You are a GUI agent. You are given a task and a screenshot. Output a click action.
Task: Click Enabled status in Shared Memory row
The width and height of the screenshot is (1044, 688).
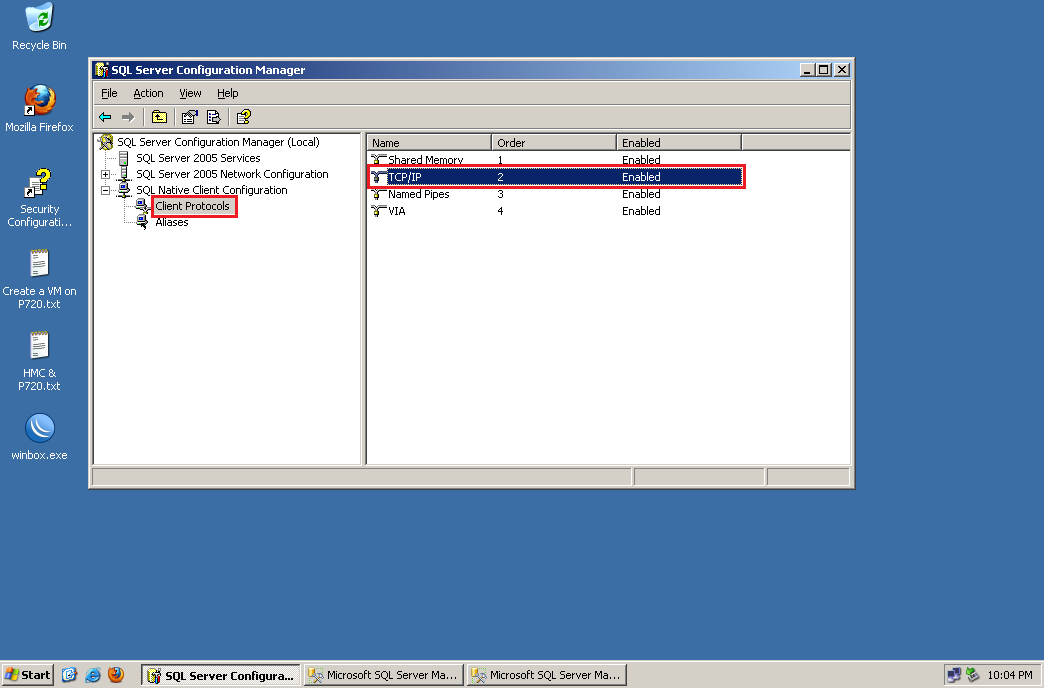pos(641,160)
